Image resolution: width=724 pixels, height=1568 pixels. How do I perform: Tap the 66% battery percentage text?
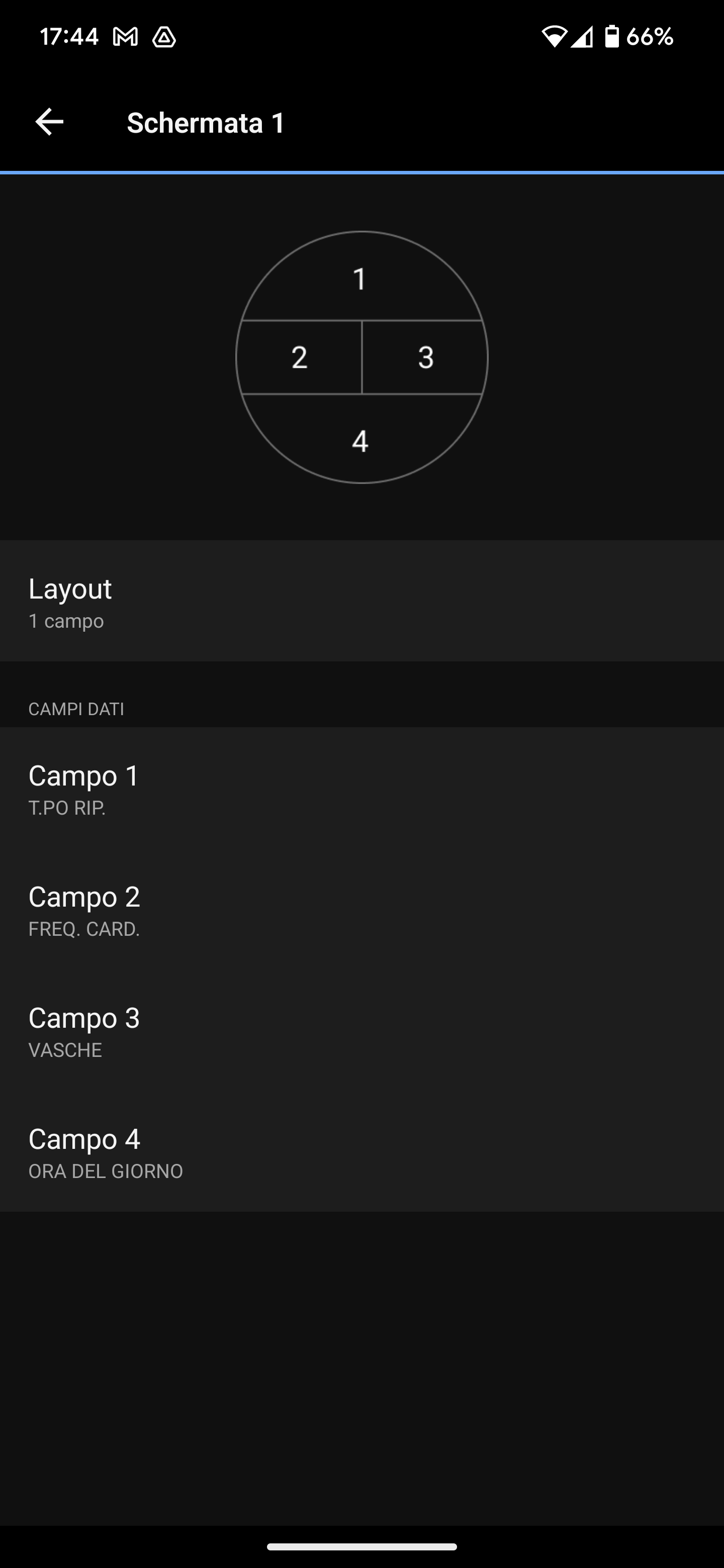click(650, 37)
